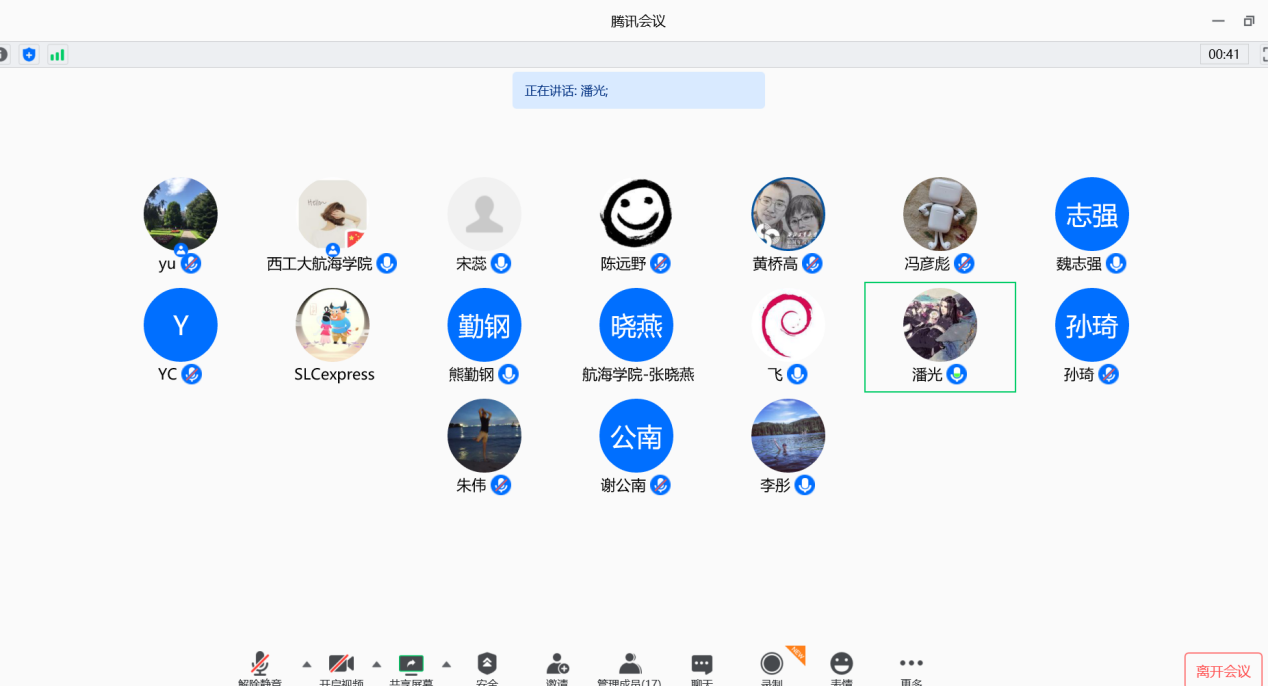The width and height of the screenshot is (1268, 686).
Task: Click the muted mic icon beside yu
Action: click(191, 263)
